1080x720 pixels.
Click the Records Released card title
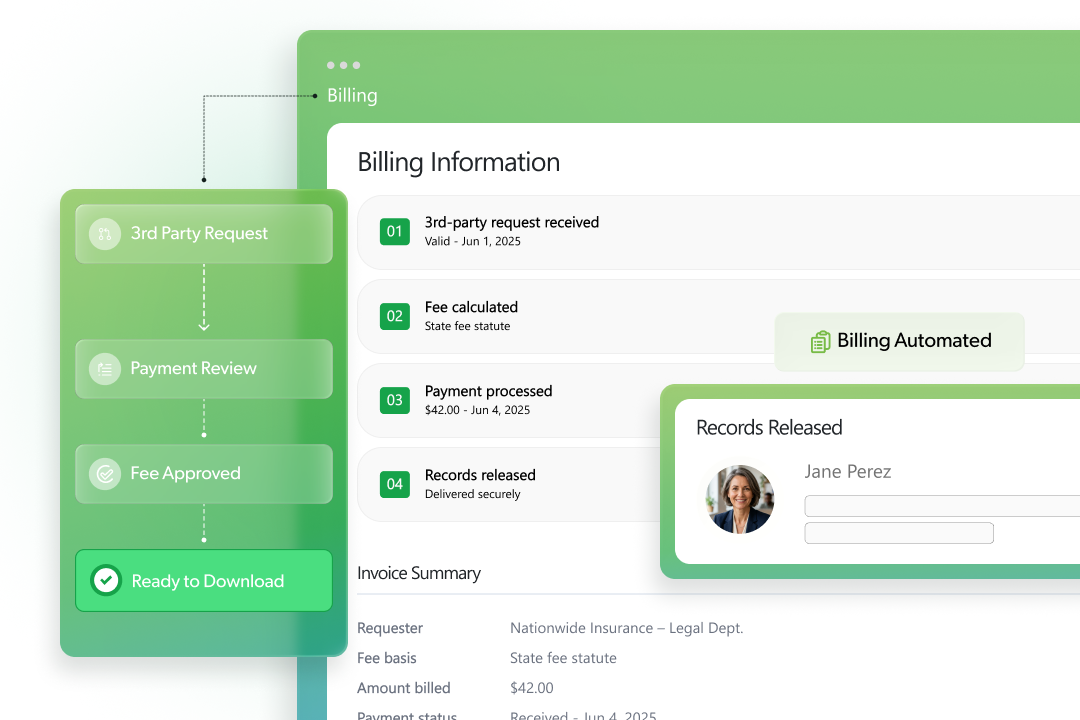769,428
